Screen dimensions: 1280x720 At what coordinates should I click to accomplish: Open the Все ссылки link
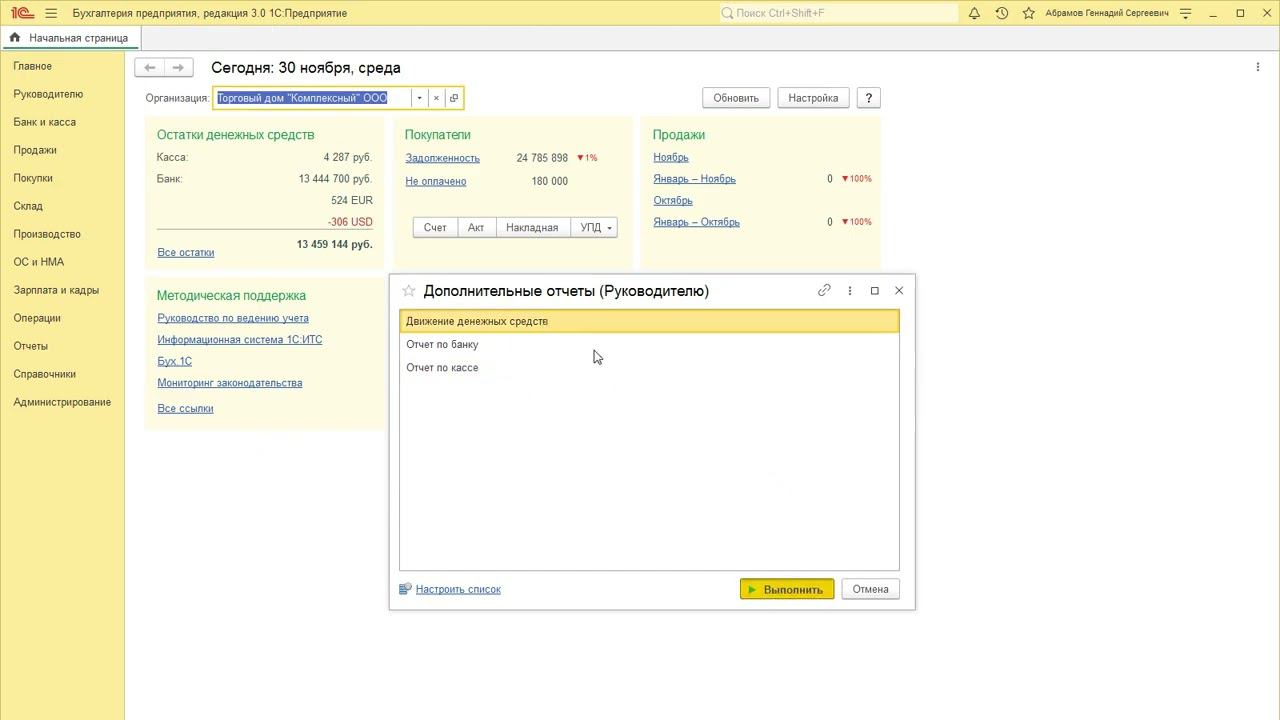[x=186, y=408]
